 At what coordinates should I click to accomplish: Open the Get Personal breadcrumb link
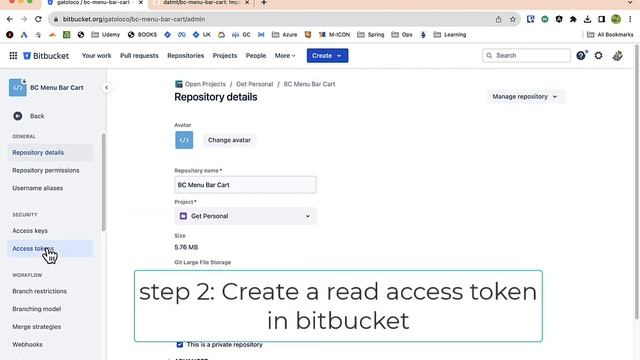coord(255,84)
